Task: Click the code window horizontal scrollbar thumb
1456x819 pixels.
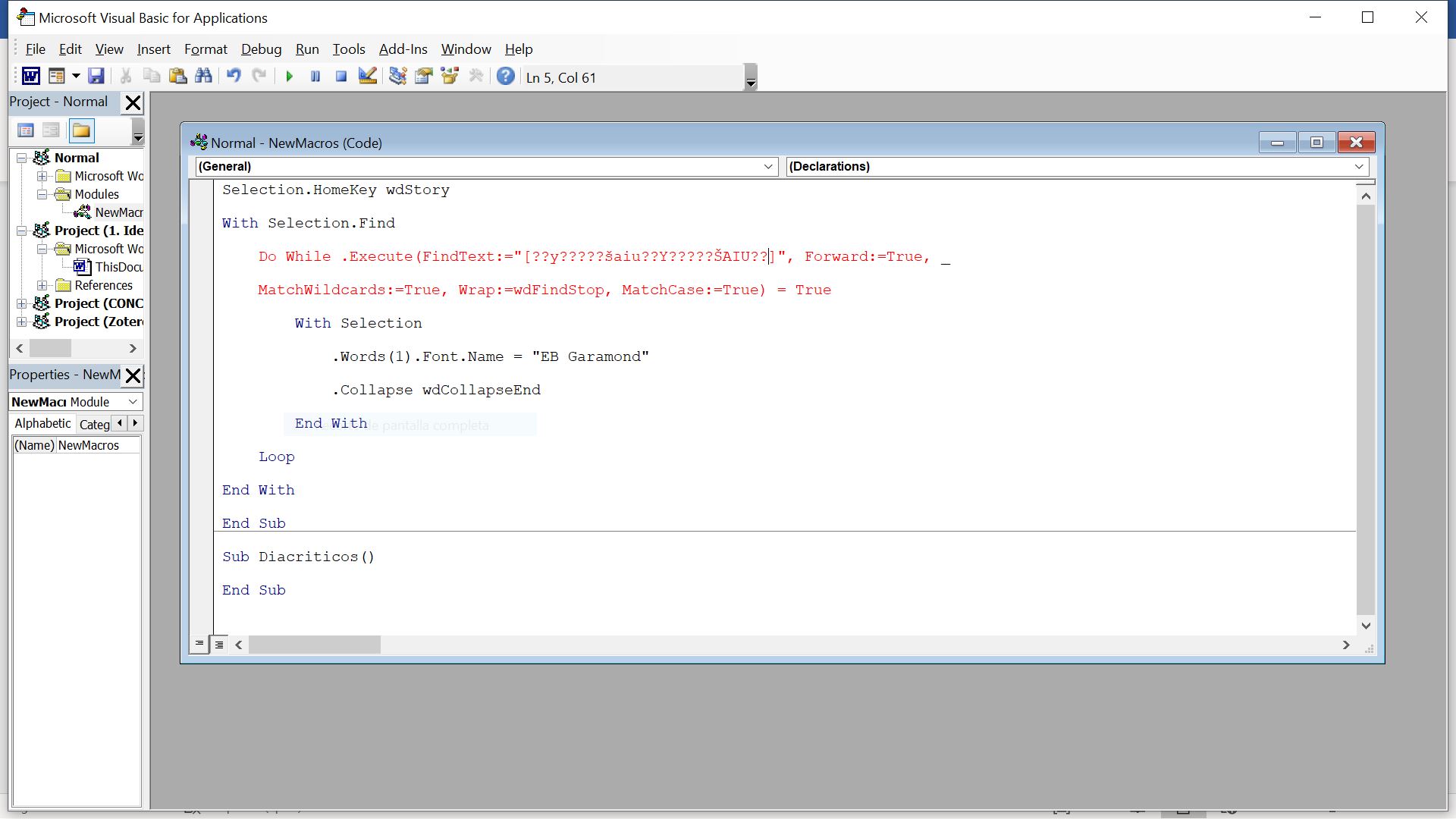Action: click(314, 645)
